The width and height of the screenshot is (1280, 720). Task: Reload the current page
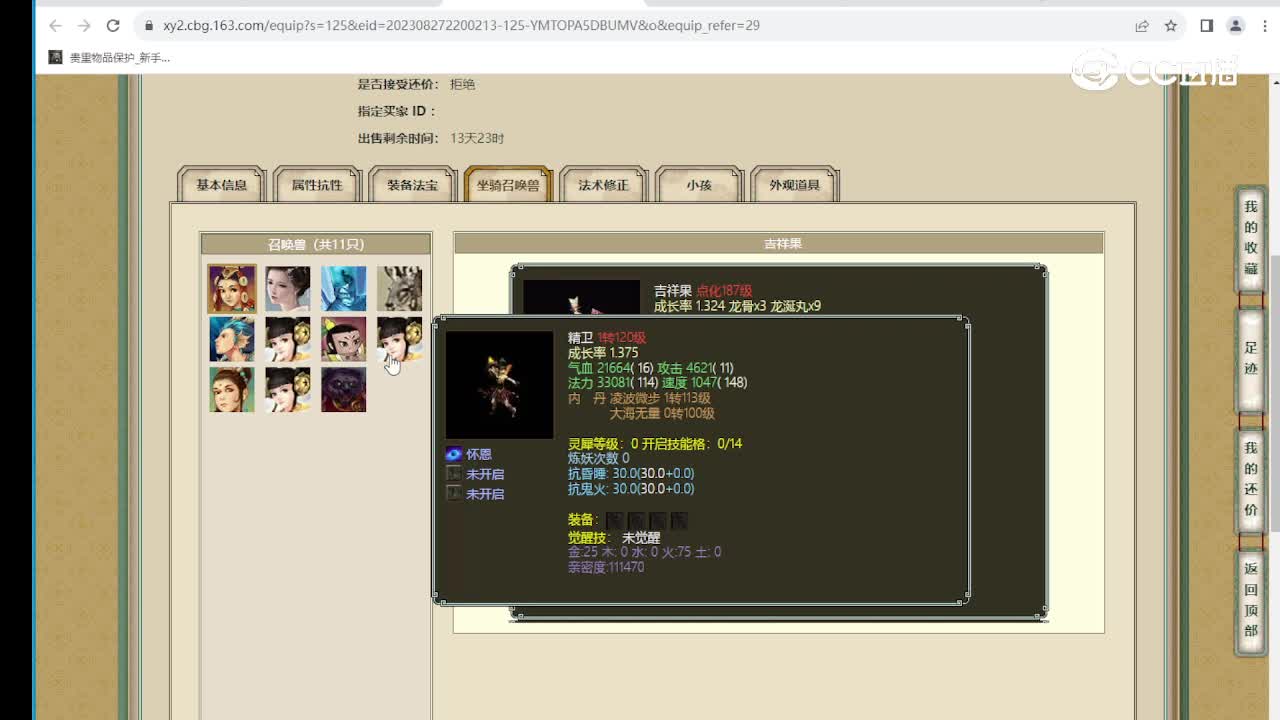pyautogui.click(x=113, y=26)
